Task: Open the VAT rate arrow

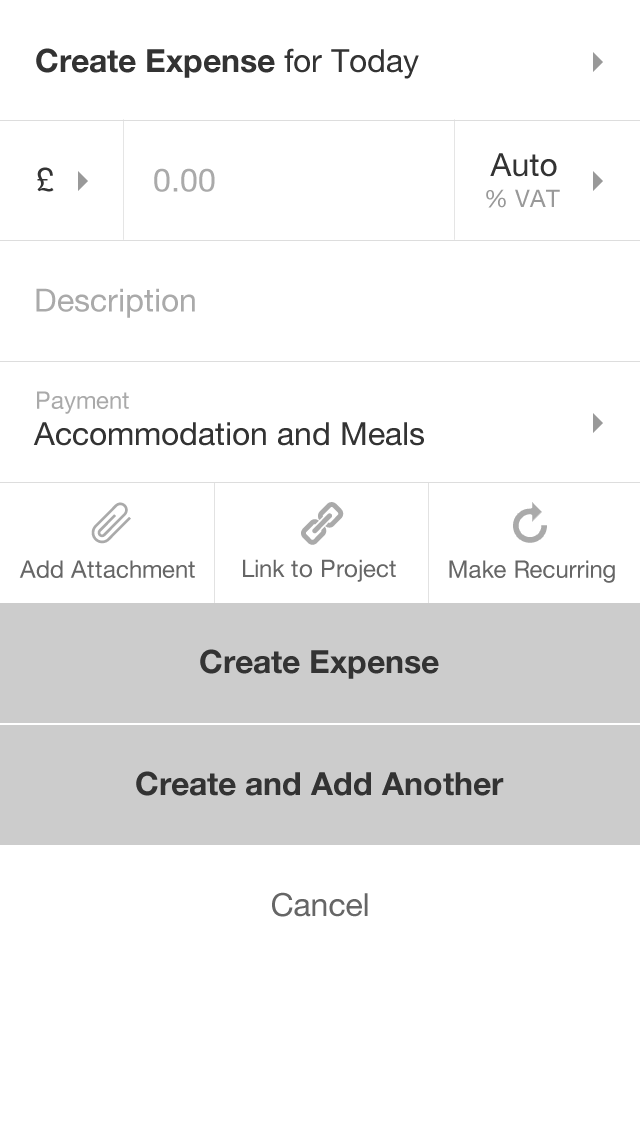Action: coord(597,181)
